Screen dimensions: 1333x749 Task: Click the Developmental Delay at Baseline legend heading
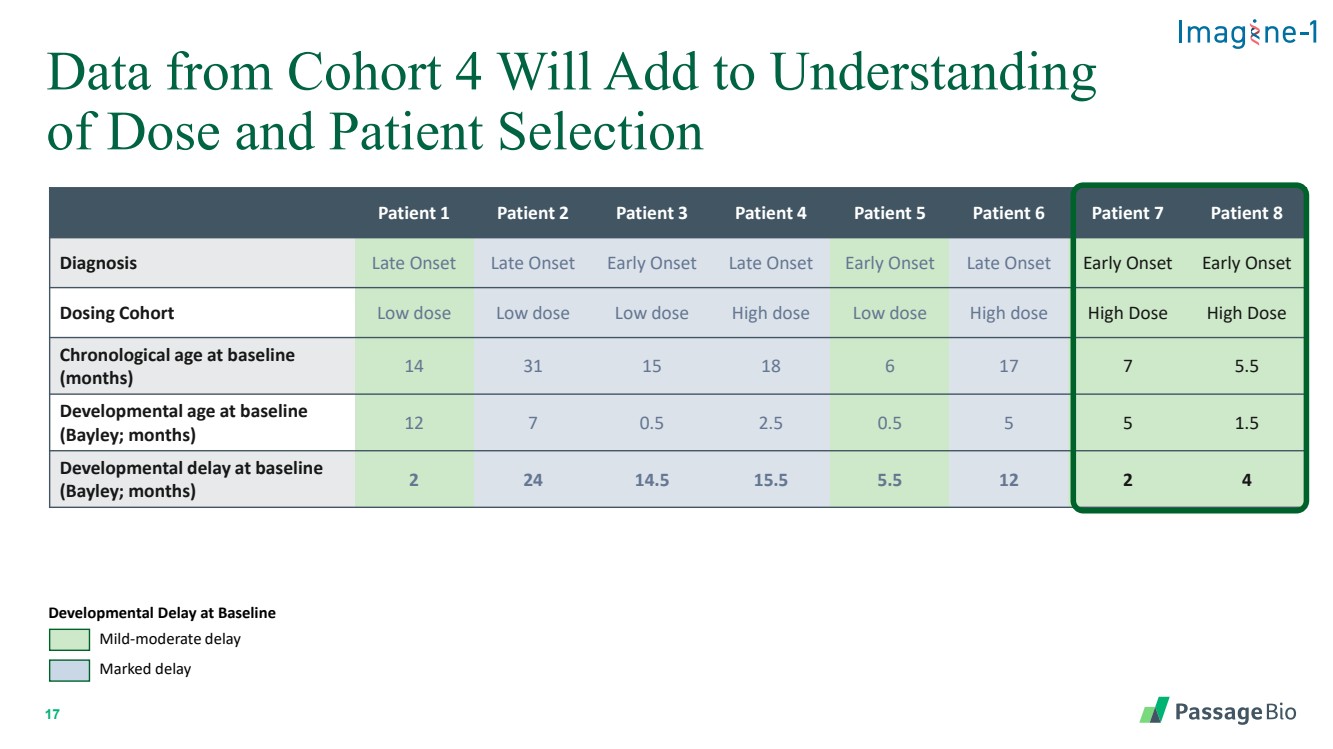point(162,613)
